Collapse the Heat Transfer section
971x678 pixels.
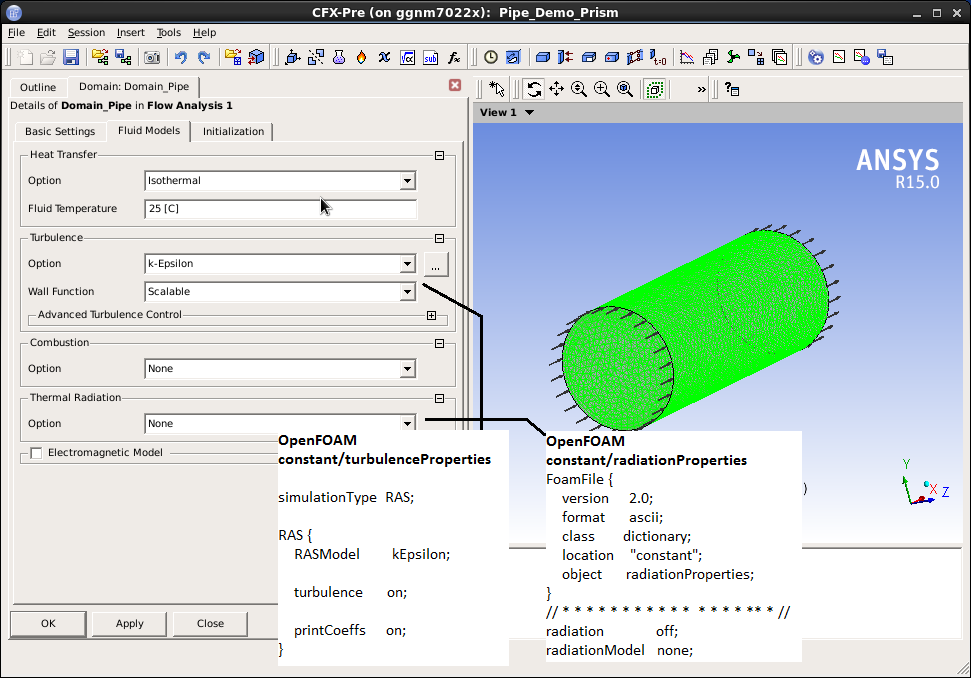[439, 155]
